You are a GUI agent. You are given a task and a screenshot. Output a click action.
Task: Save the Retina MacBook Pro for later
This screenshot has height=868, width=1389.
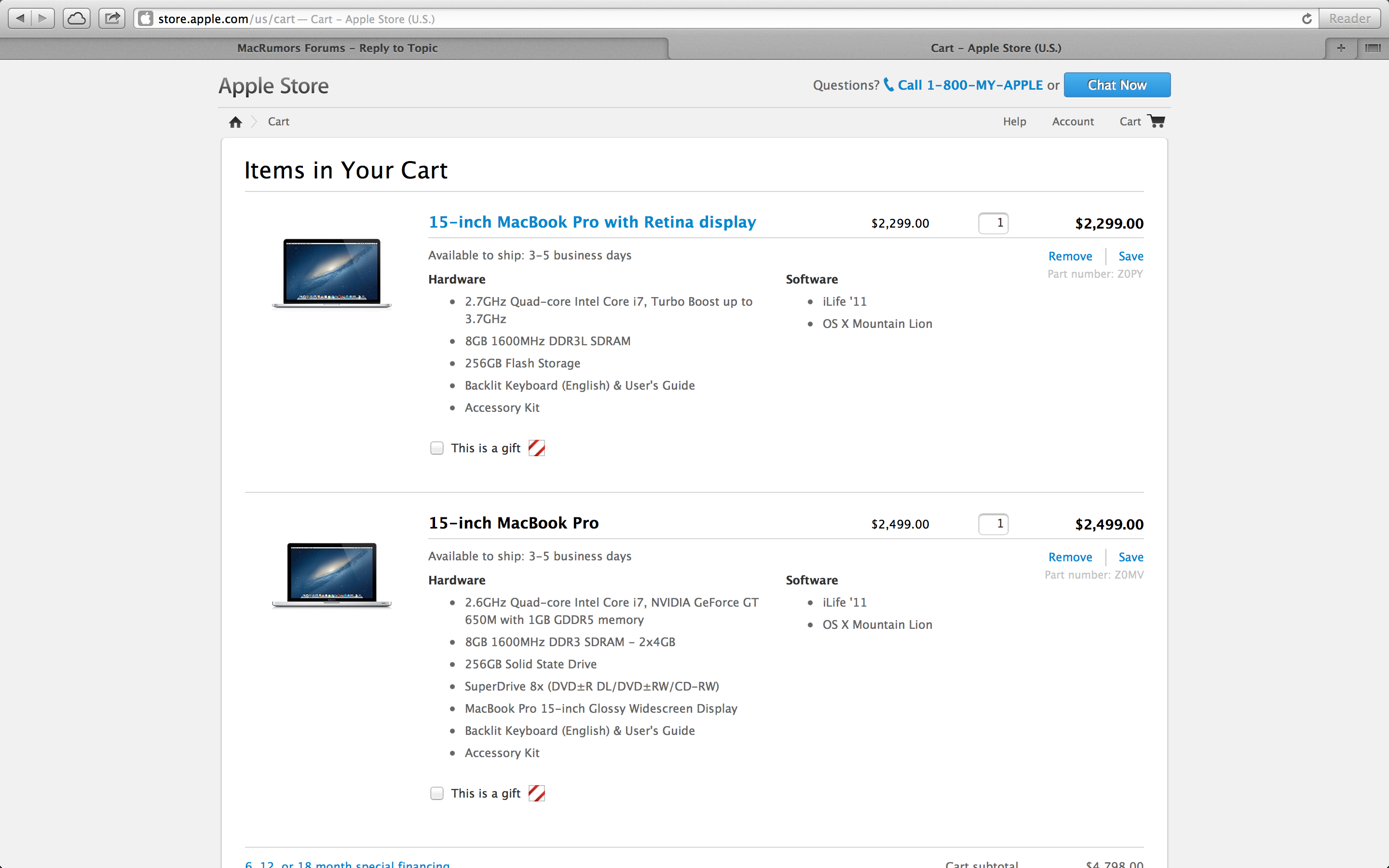point(1130,256)
